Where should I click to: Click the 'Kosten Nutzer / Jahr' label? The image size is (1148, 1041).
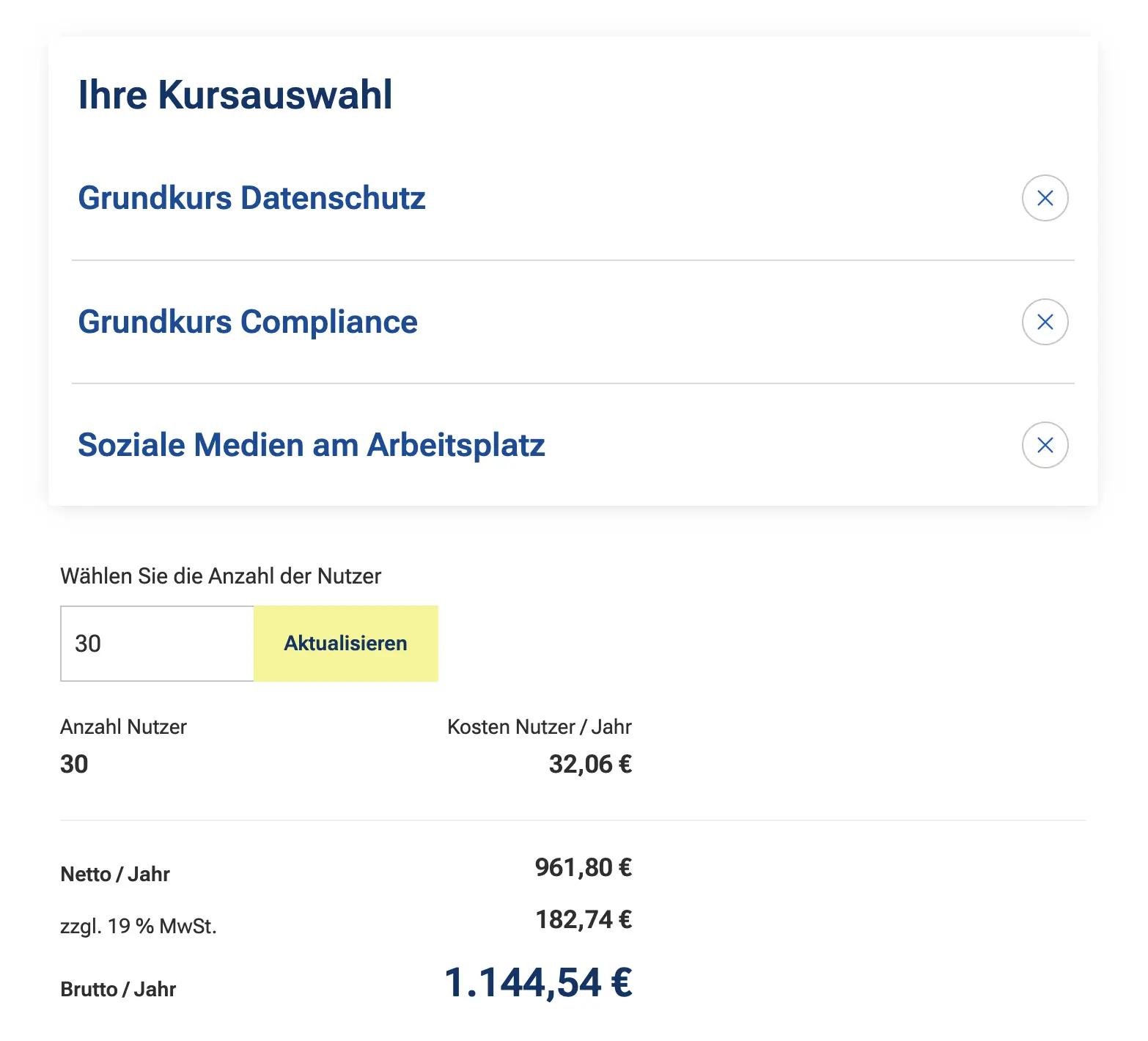tap(539, 727)
